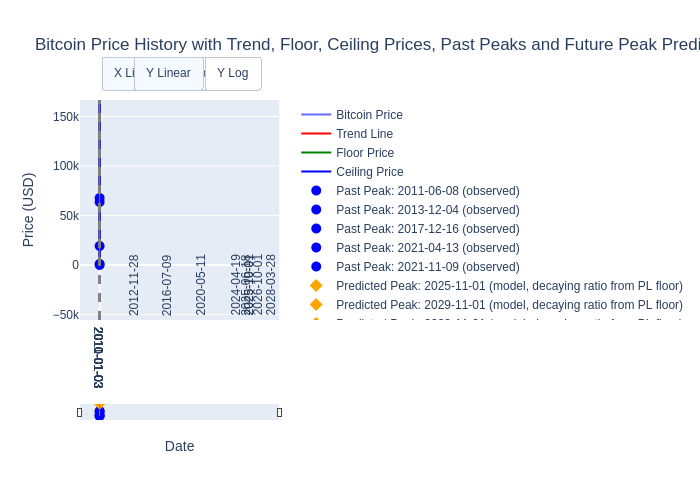This screenshot has height=500, width=700.
Task: Click the Price (USD) axis title
Action: click(28, 209)
